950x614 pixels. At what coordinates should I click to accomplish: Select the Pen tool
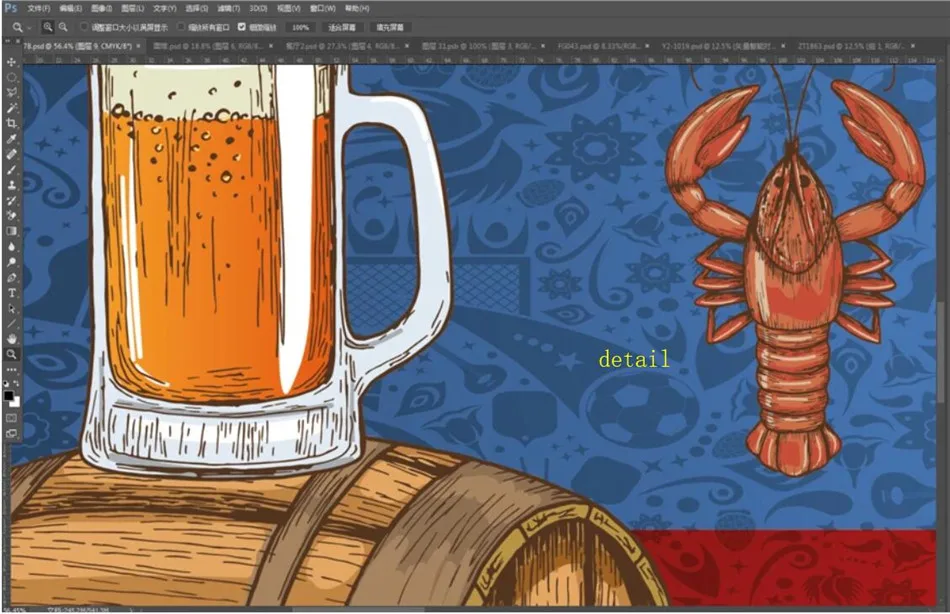12,277
